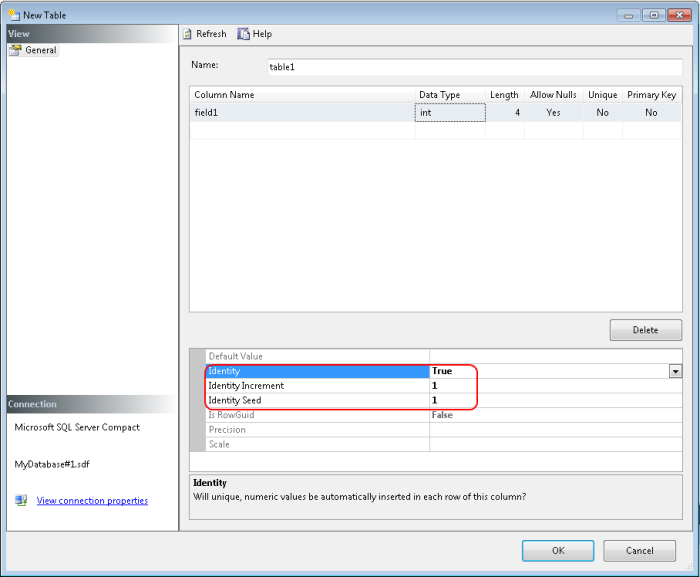This screenshot has width=700, height=577.
Task: Click the New Table window title icon
Action: pos(14,15)
